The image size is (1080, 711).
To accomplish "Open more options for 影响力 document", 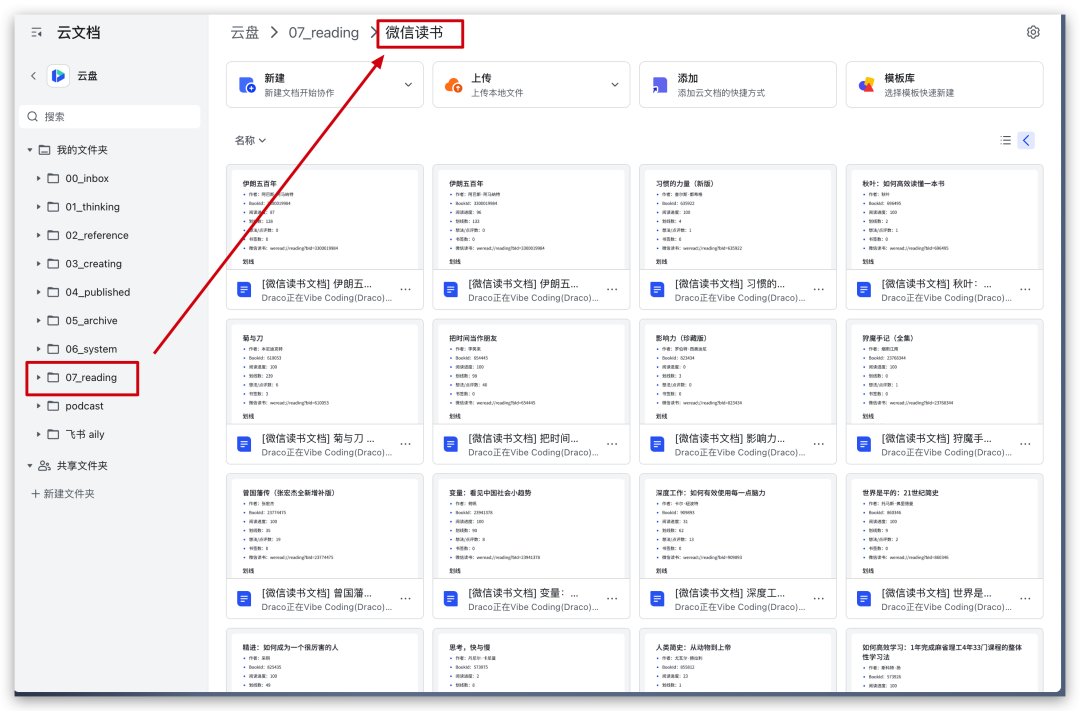I will coord(819,444).
